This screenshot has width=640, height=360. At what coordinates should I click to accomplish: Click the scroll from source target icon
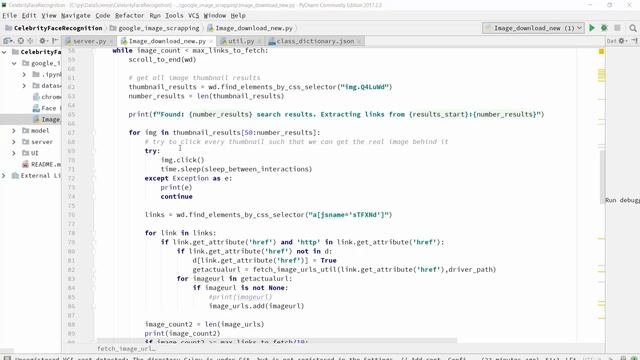(x=21, y=41)
